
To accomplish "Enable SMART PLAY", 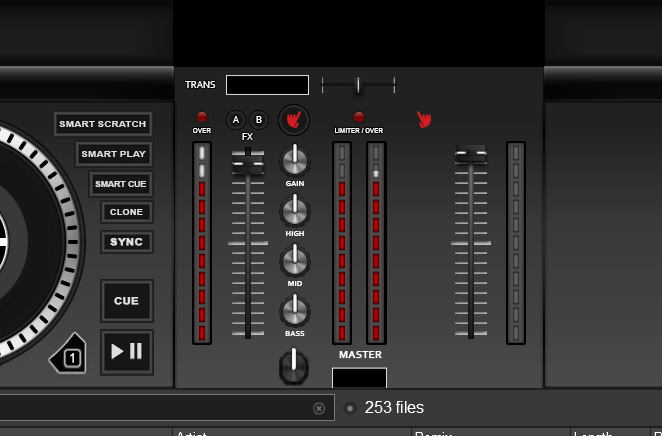I will click(114, 154).
